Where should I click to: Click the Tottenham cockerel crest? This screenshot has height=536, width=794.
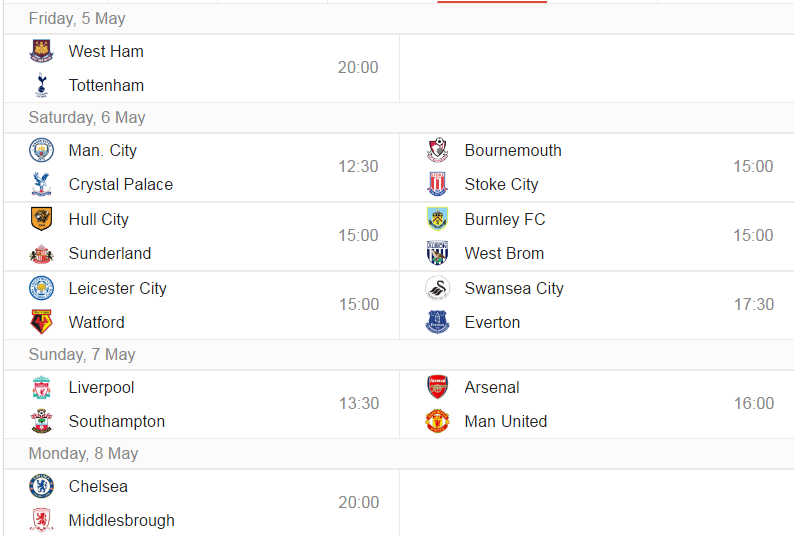point(42,85)
